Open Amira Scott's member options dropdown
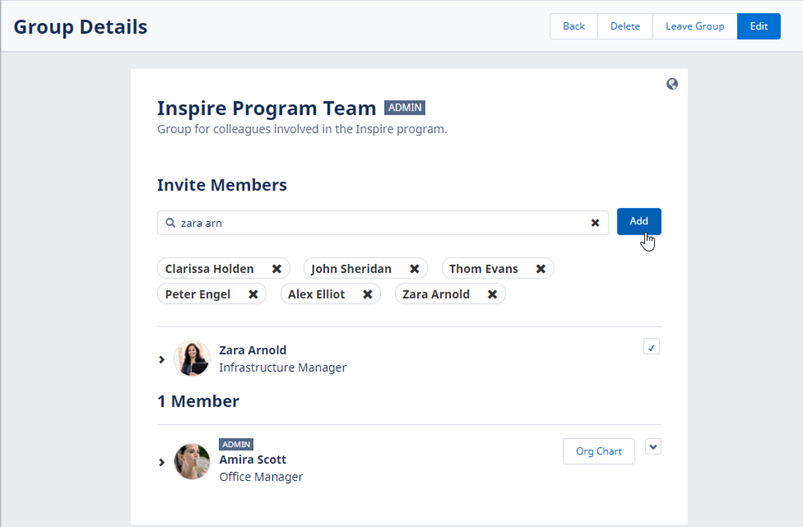The width and height of the screenshot is (803, 527). coord(653,447)
